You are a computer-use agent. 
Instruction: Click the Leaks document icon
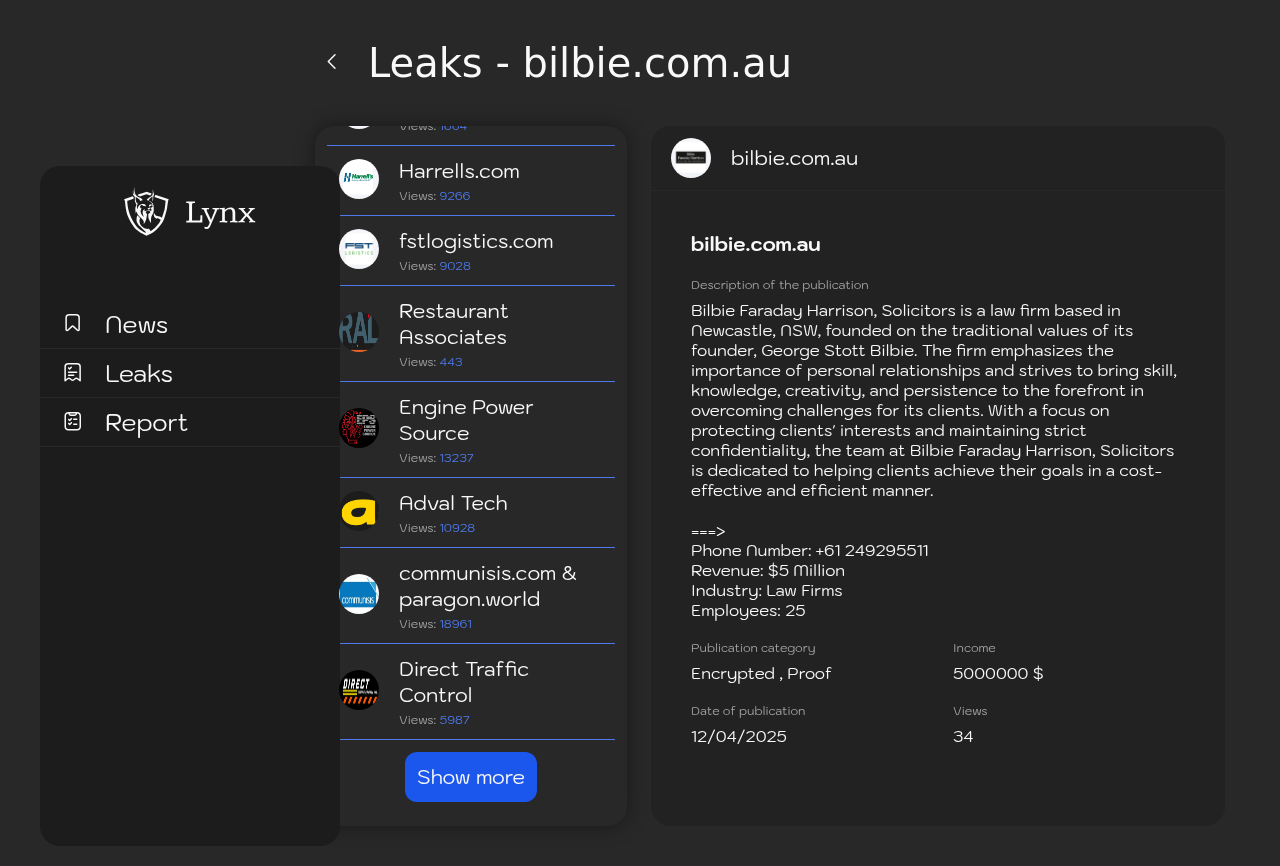click(73, 372)
